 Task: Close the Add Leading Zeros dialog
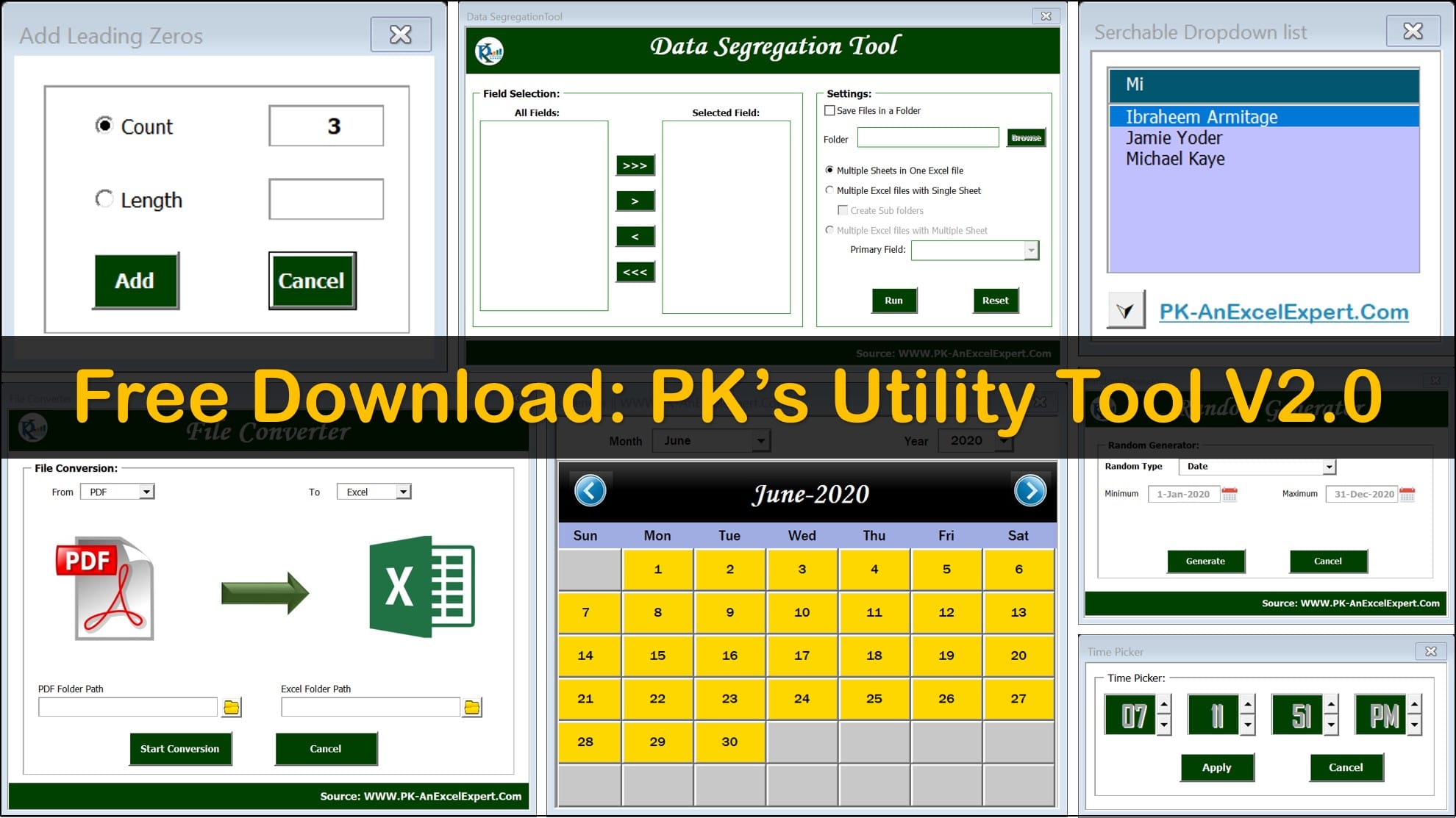point(401,35)
